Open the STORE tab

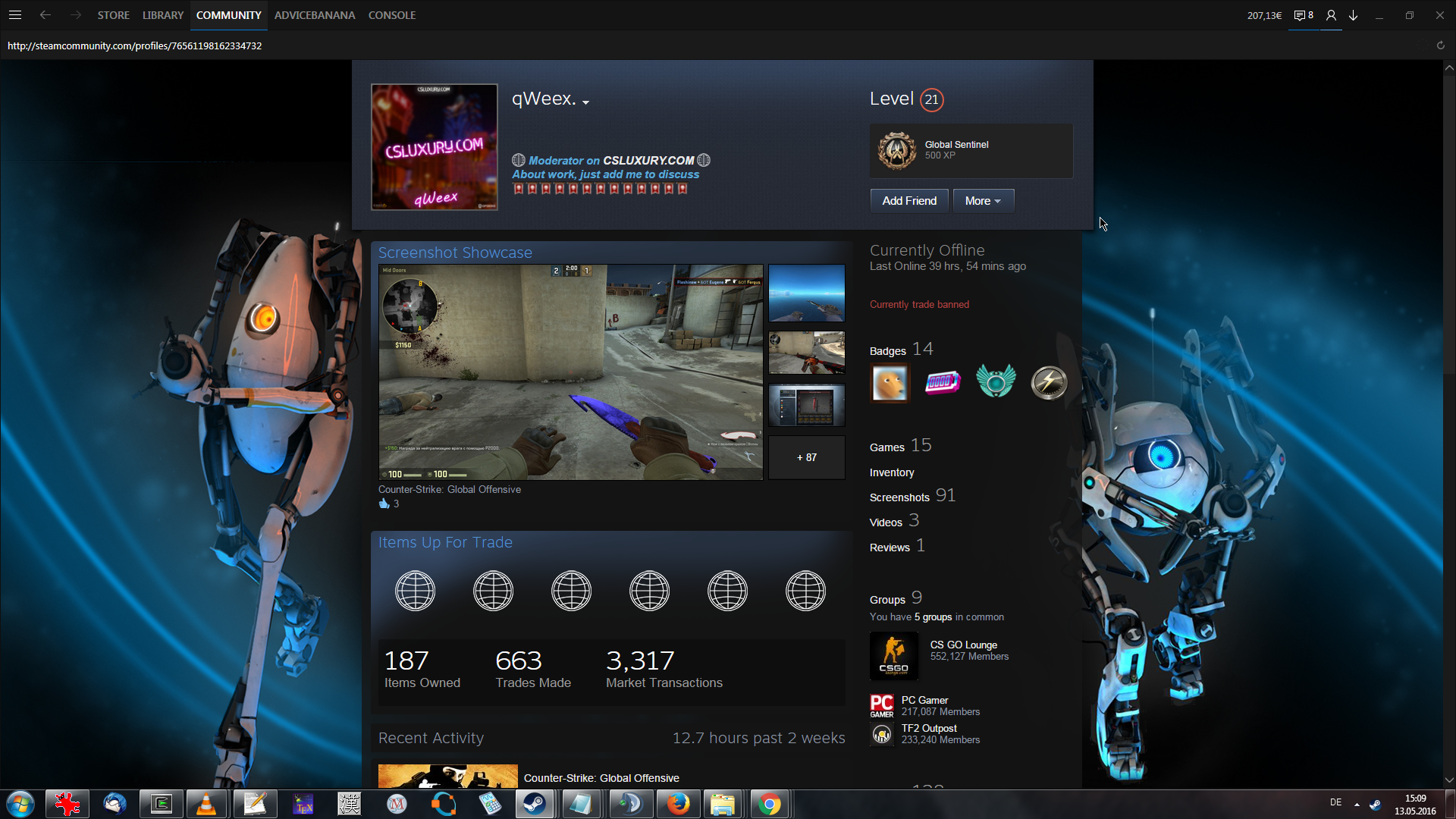tap(113, 15)
